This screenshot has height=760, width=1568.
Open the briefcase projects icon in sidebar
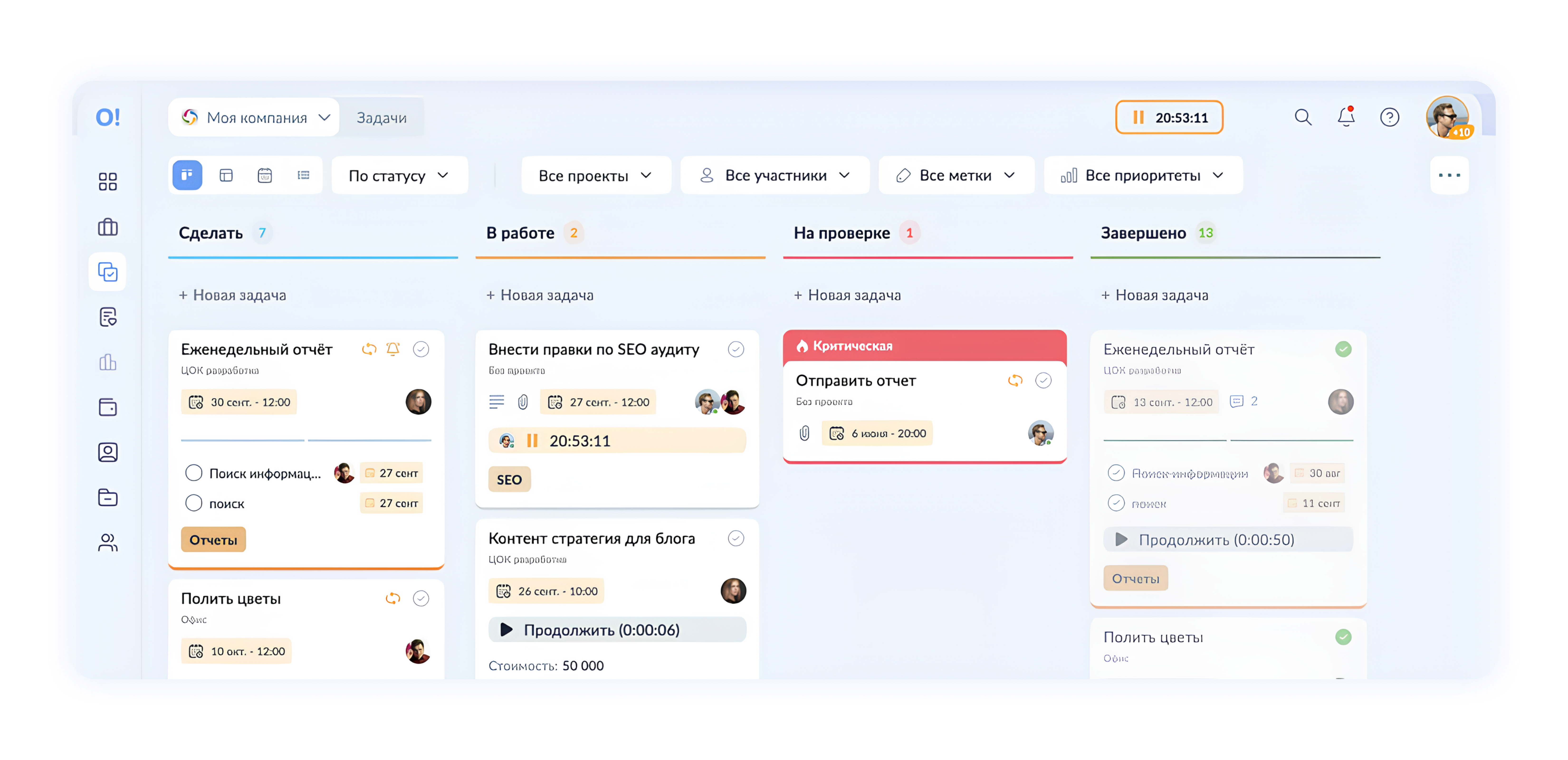[108, 227]
